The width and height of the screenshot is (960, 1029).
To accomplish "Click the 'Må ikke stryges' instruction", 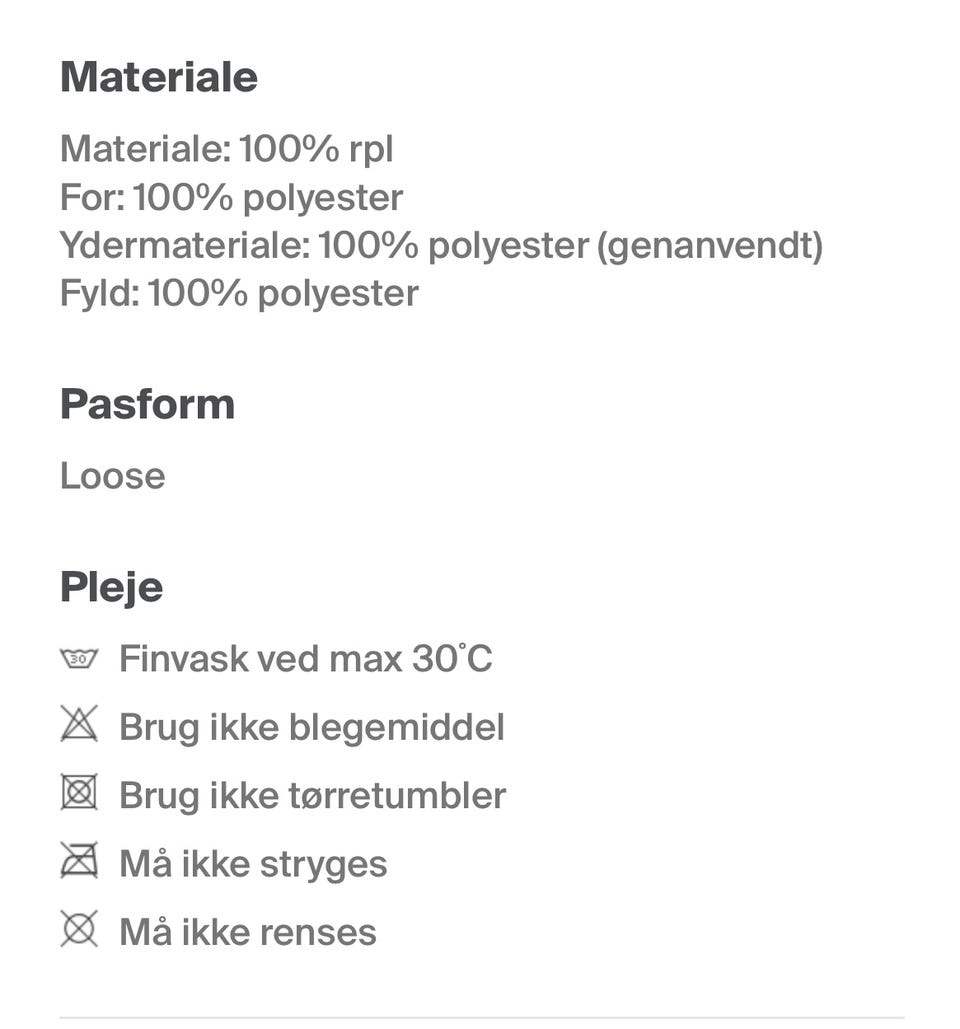I will pyautogui.click(x=253, y=863).
